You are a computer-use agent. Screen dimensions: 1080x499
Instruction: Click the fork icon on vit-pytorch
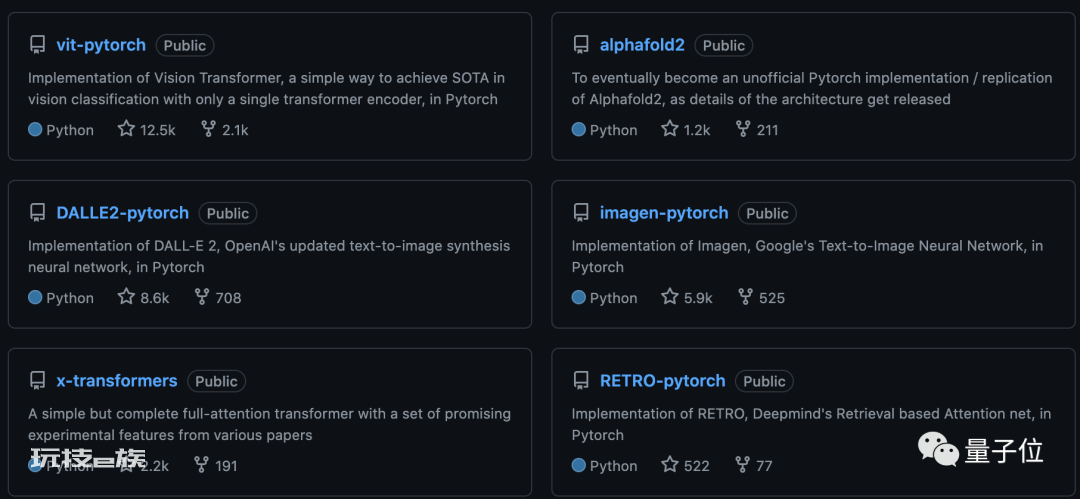pyautogui.click(x=208, y=129)
